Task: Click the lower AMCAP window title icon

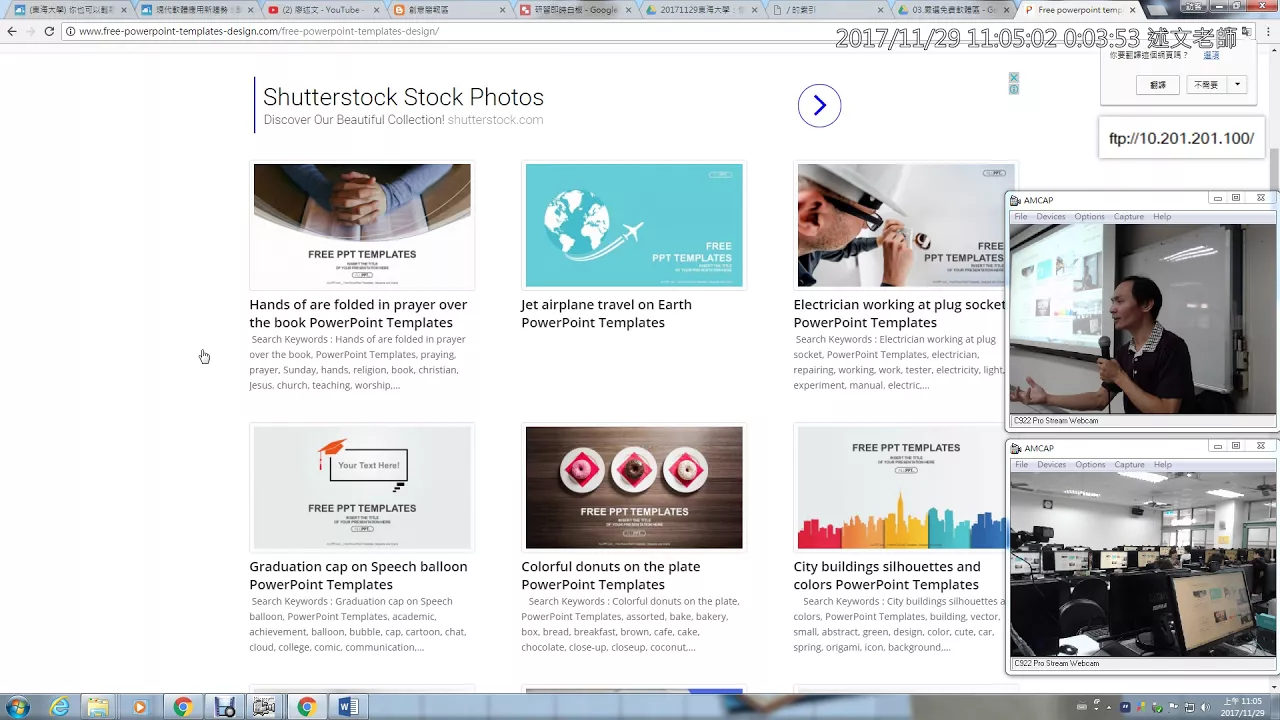Action: point(1016,448)
